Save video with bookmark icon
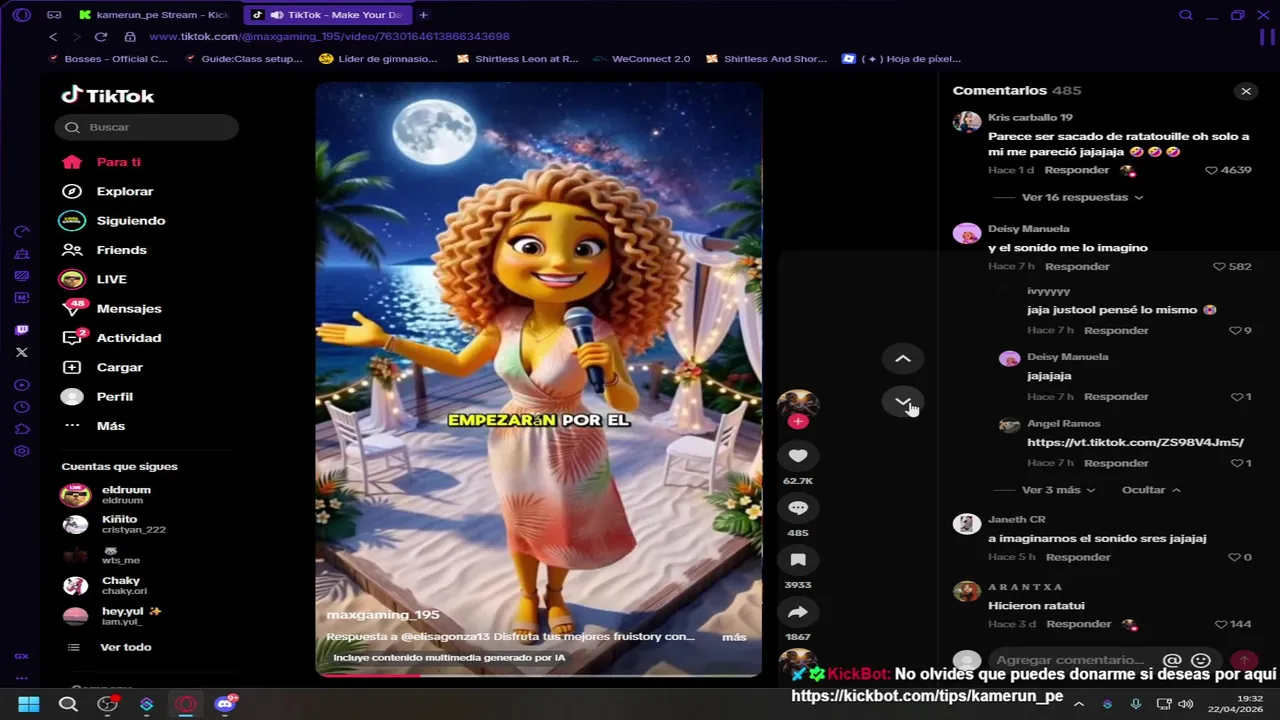This screenshot has height=720, width=1280. (x=798, y=560)
